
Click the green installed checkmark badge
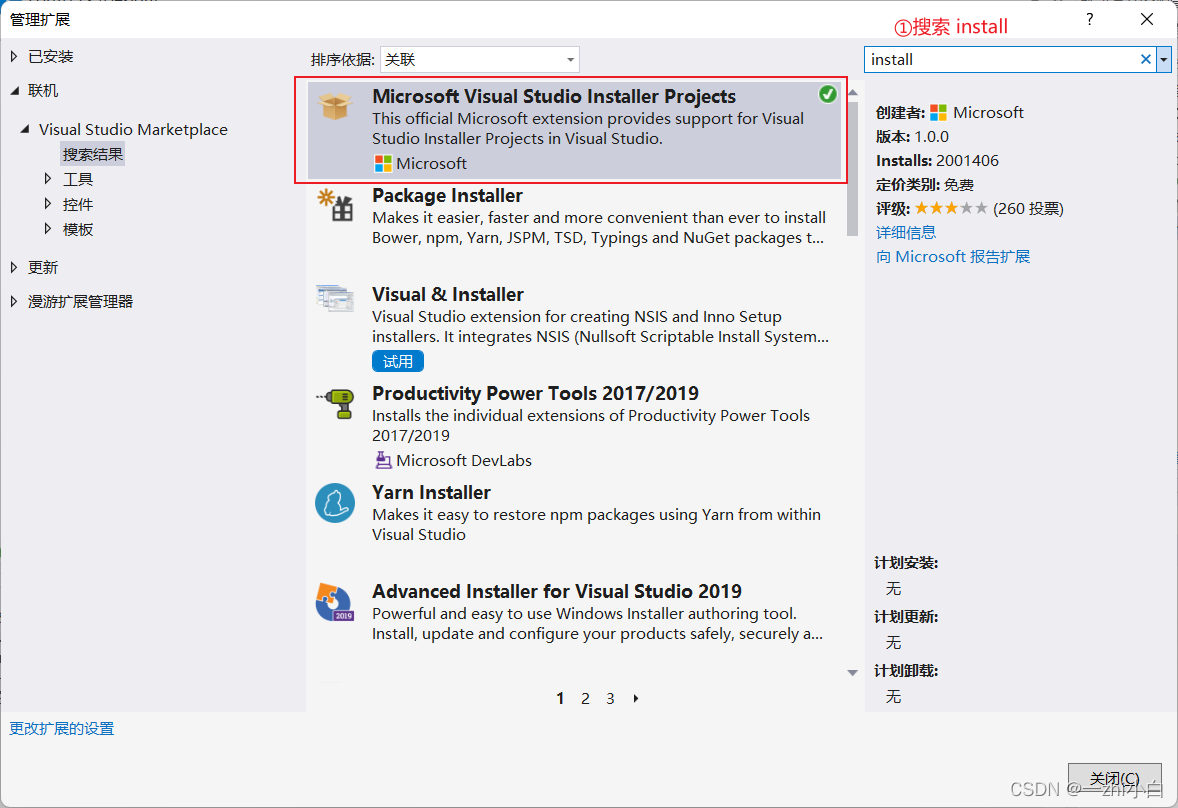[827, 94]
